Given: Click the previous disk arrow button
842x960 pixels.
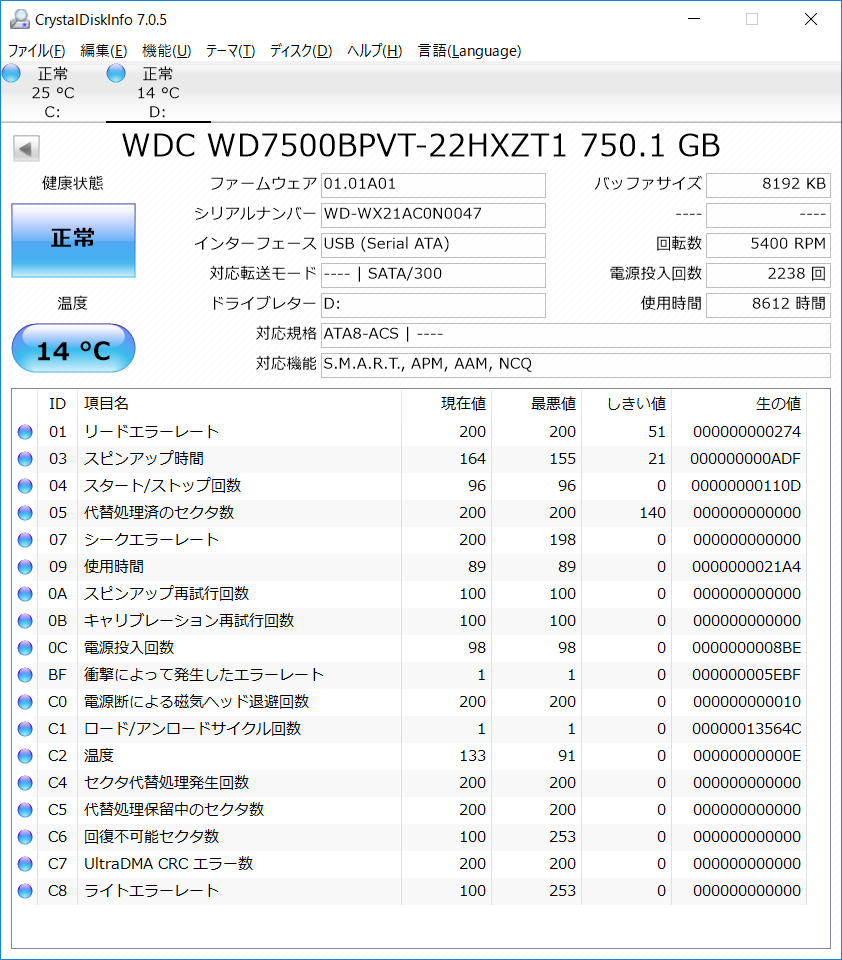Looking at the screenshot, I should click(x=26, y=148).
